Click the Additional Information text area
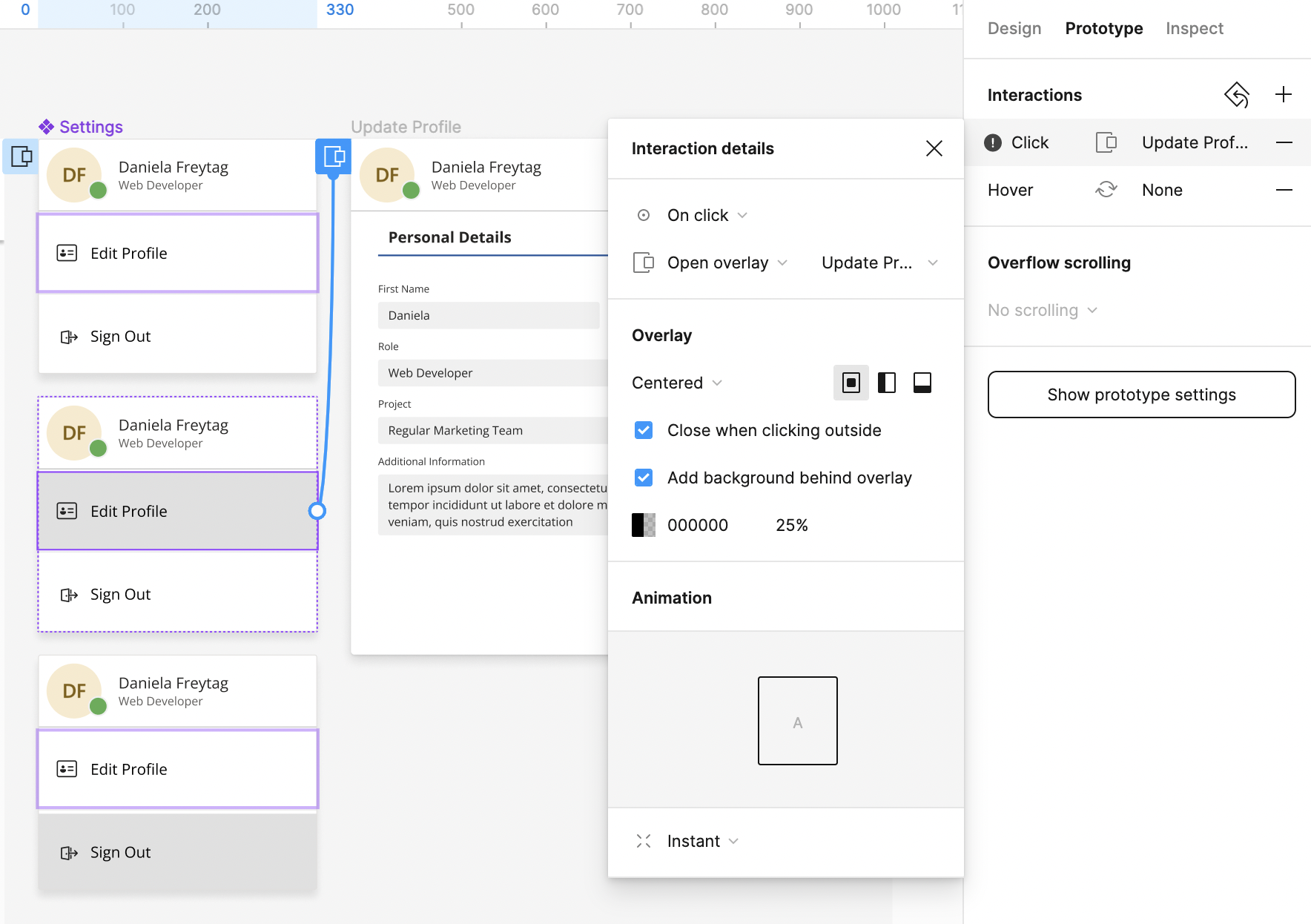 point(493,505)
